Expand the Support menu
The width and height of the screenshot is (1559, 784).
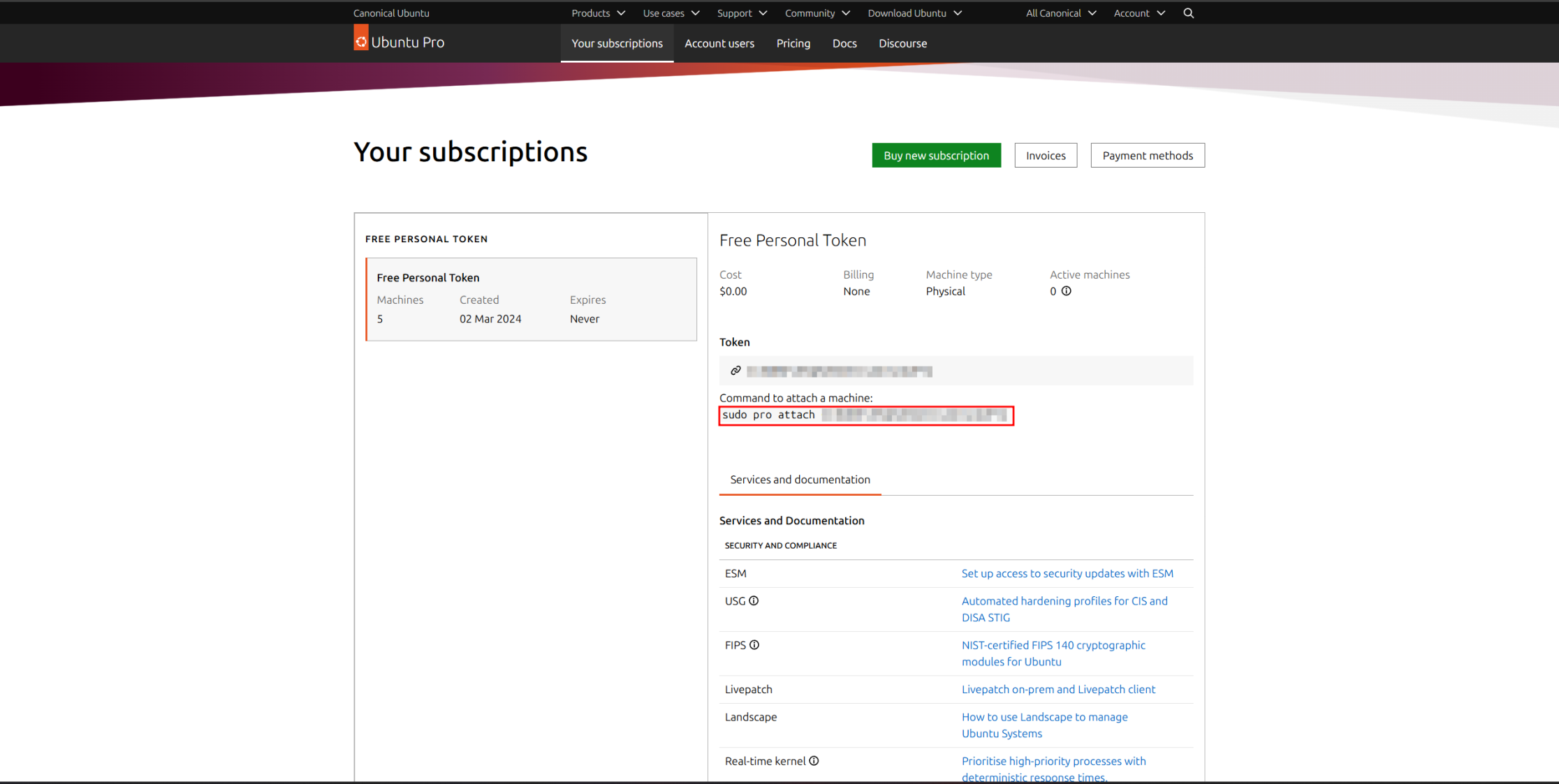coord(742,13)
